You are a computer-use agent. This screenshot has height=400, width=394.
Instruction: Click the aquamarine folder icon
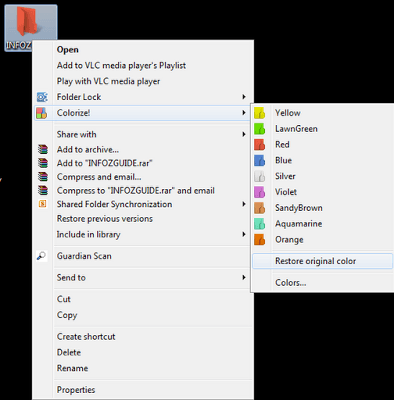259,224
